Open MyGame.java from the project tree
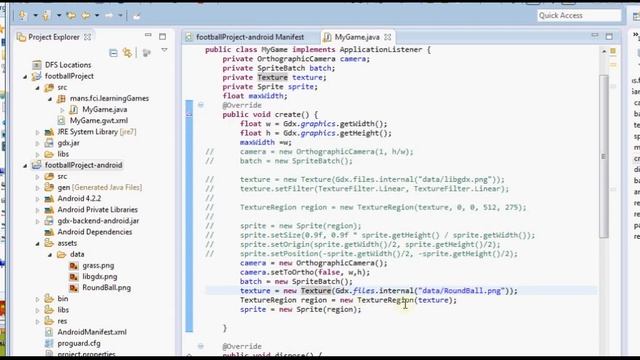The image size is (640, 360). (104, 109)
